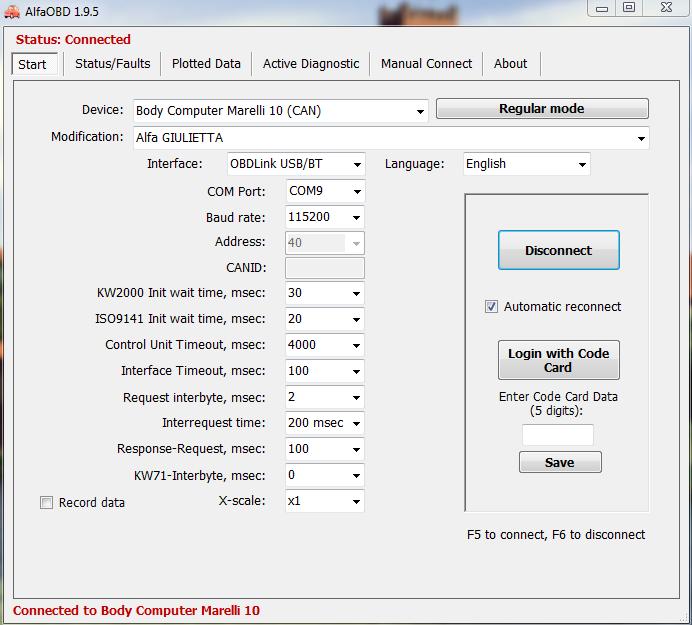Switch to the Status/Faults tab

pos(113,64)
